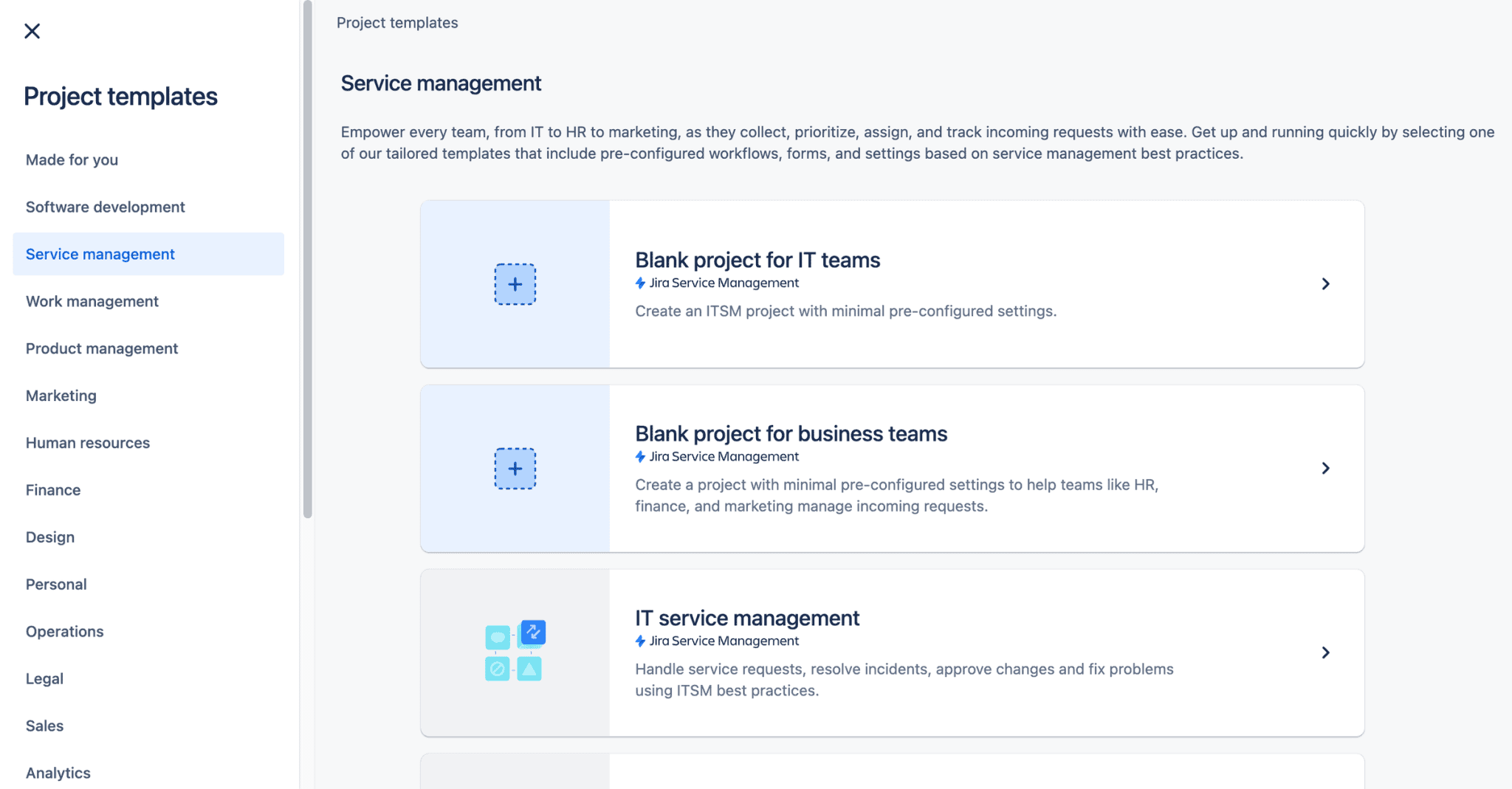Screen dimensions: 1512x789
Task: Click the plus icon for Blank business project
Action: pyautogui.click(x=515, y=469)
